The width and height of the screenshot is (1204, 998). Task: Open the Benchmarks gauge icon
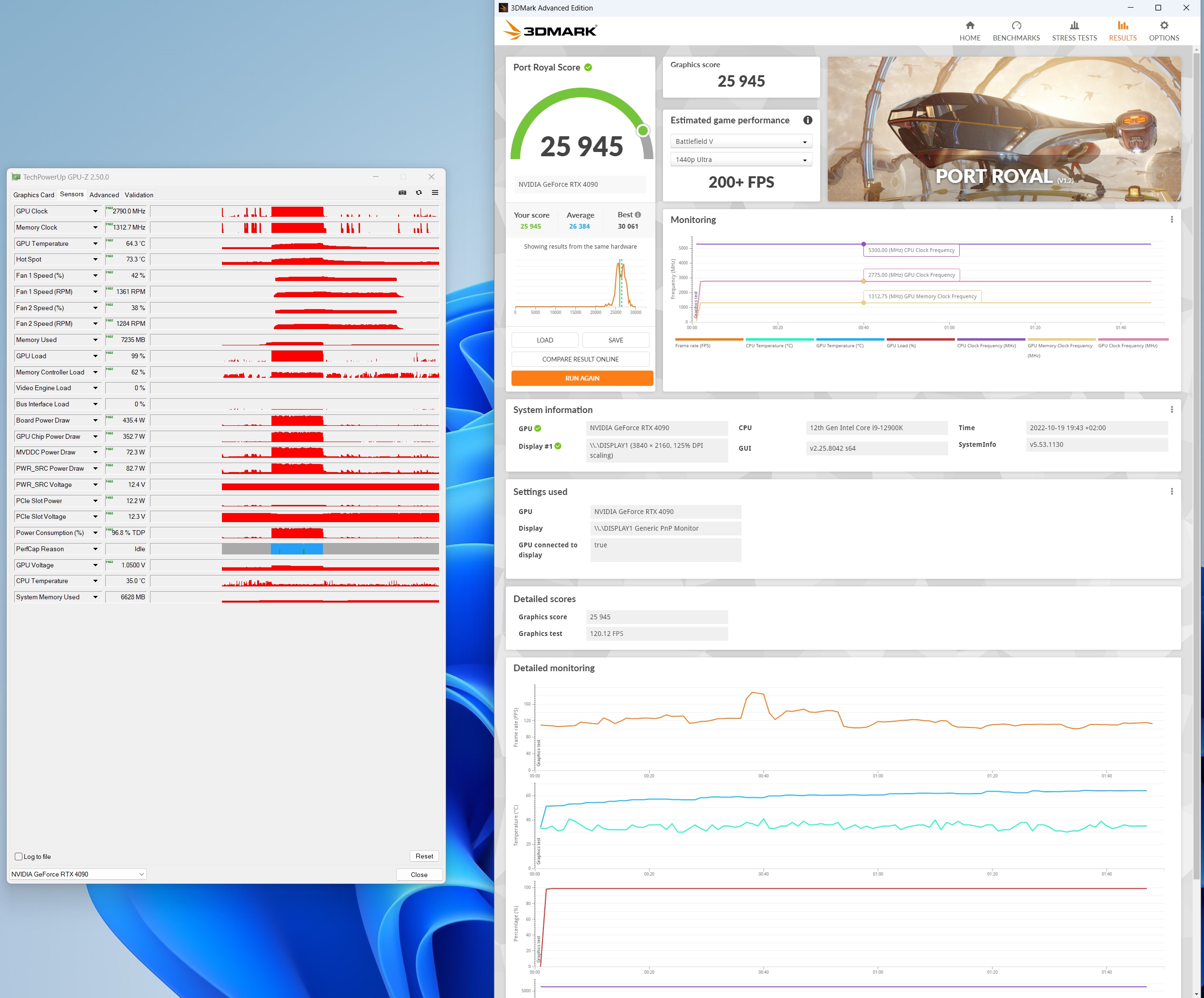click(1016, 26)
